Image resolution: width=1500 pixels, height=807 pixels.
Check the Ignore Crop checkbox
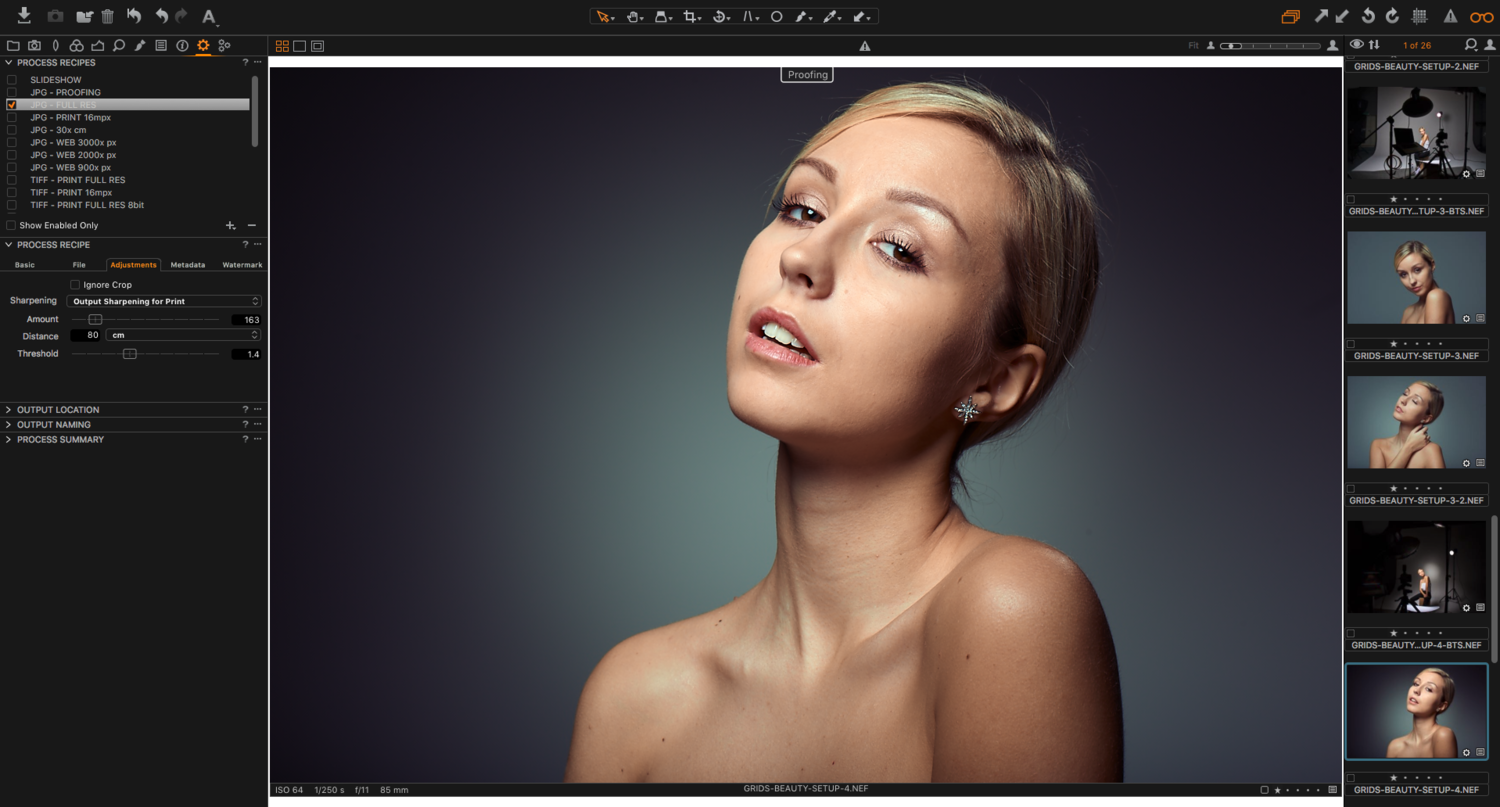click(x=75, y=285)
